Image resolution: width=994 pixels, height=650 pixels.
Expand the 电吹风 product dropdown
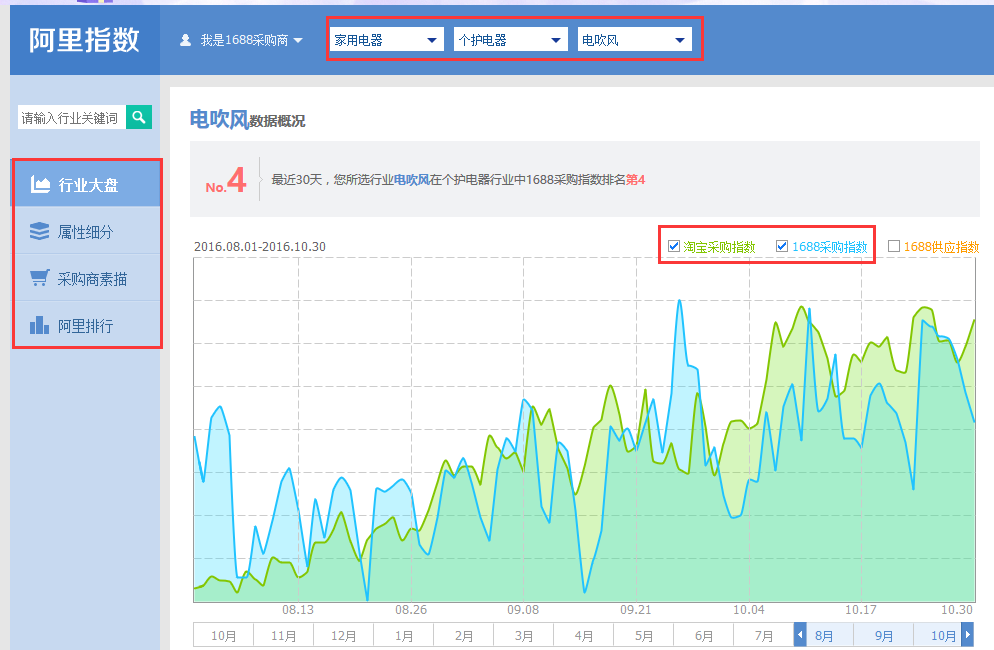coord(634,40)
